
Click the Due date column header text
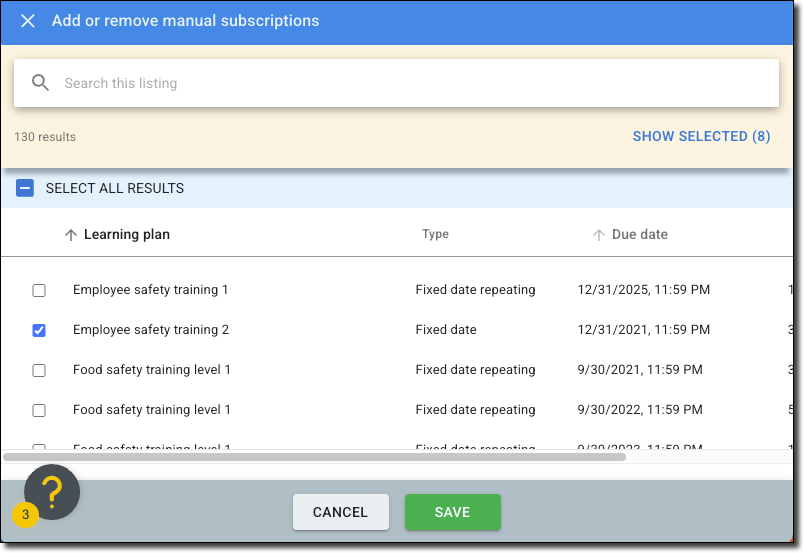pos(640,235)
